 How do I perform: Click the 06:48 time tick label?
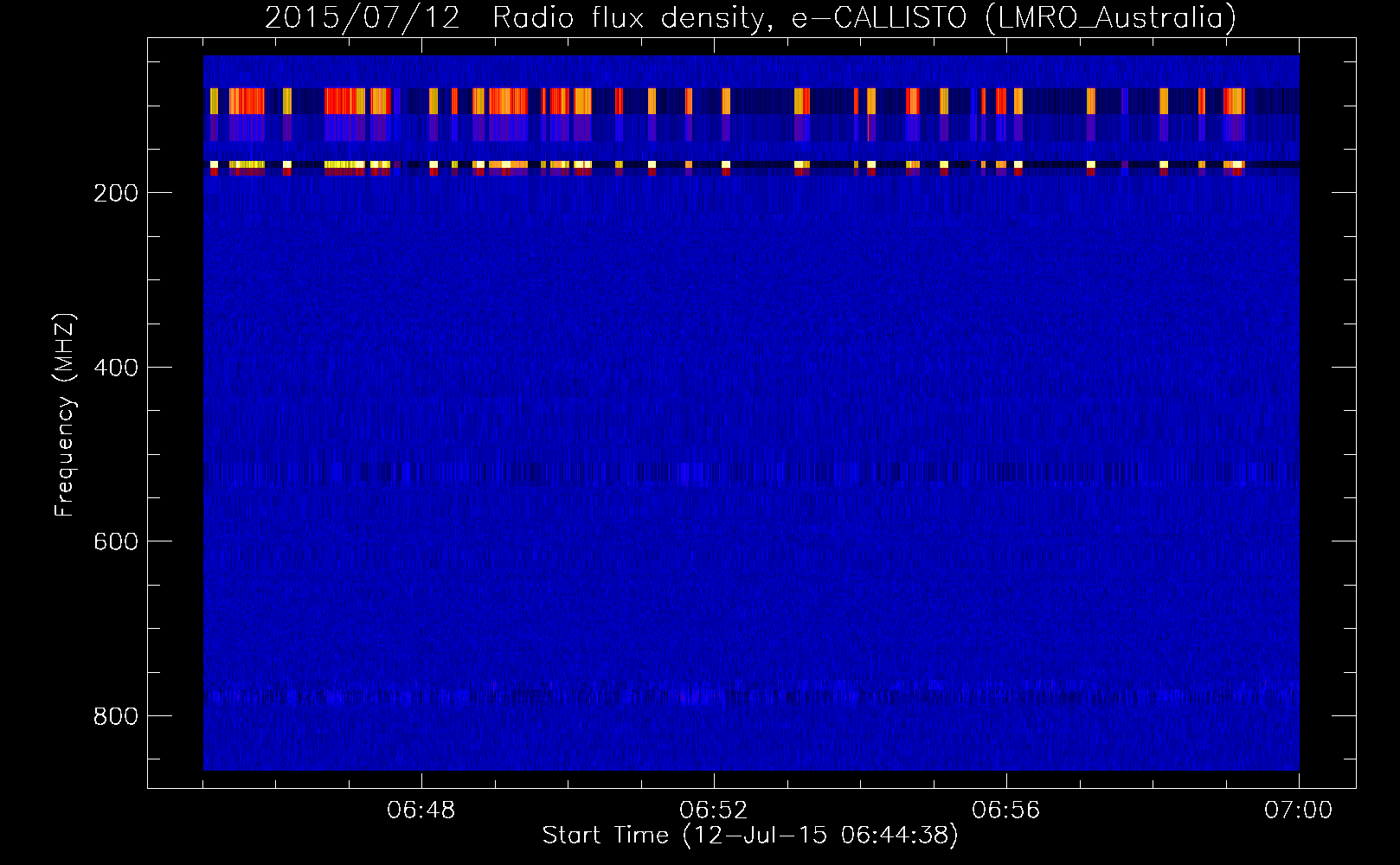point(421,811)
